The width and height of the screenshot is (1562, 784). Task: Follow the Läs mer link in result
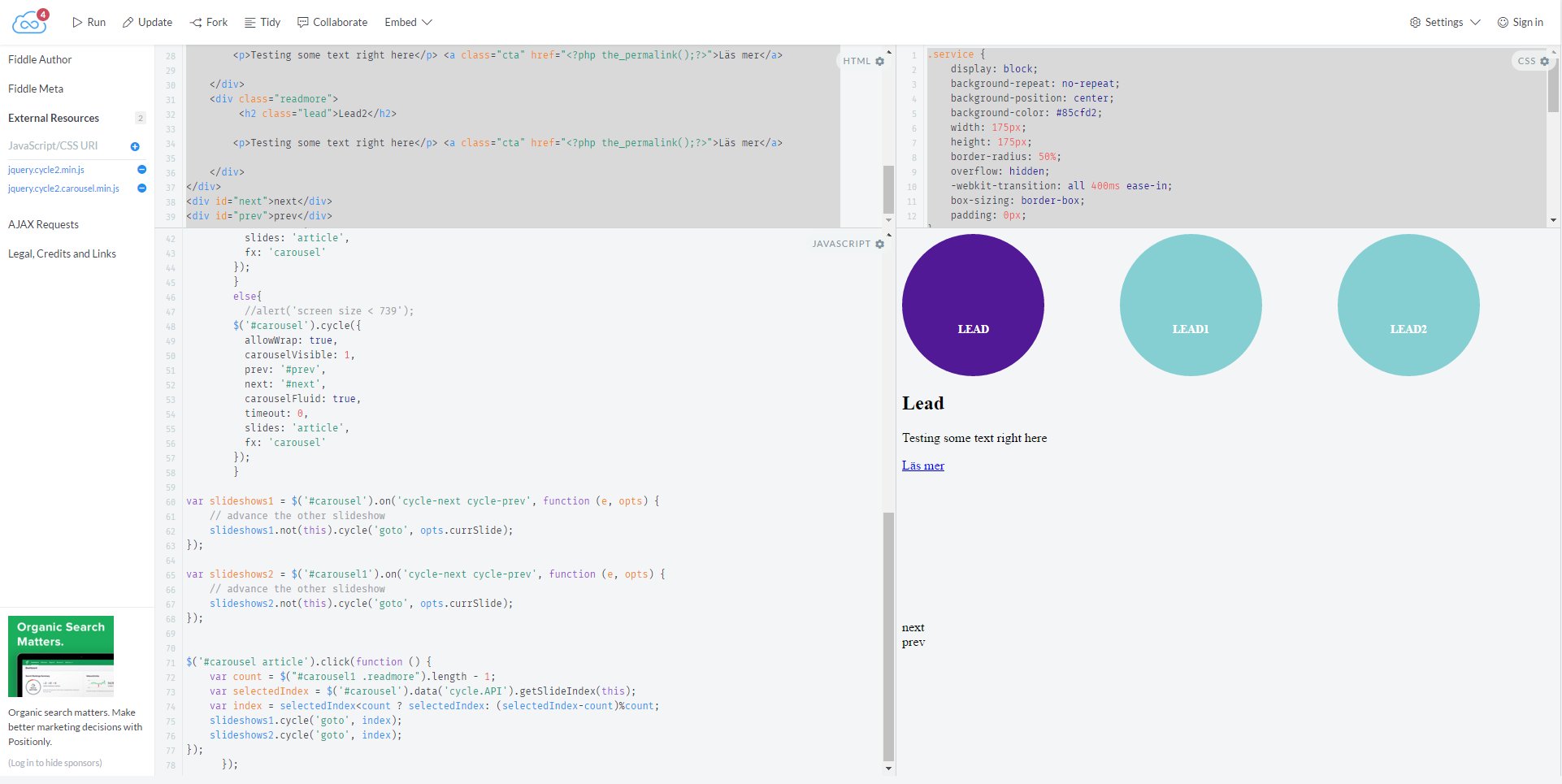click(923, 466)
